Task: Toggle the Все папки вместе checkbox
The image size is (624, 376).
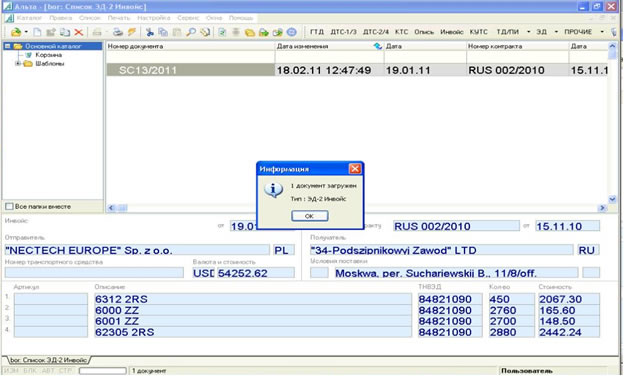Action: (9, 207)
